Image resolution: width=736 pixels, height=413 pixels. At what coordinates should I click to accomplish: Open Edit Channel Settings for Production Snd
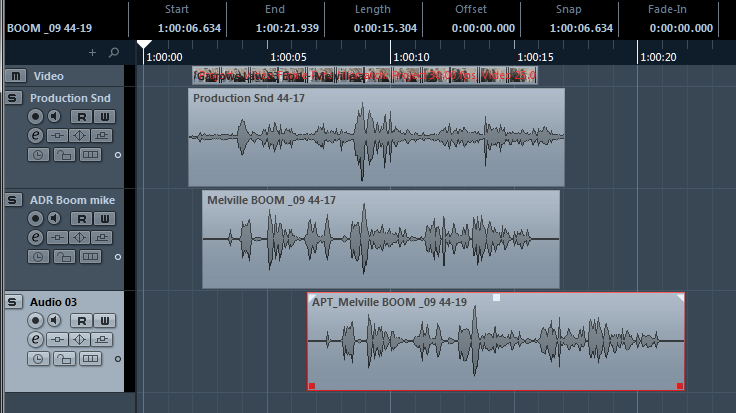coord(36,135)
